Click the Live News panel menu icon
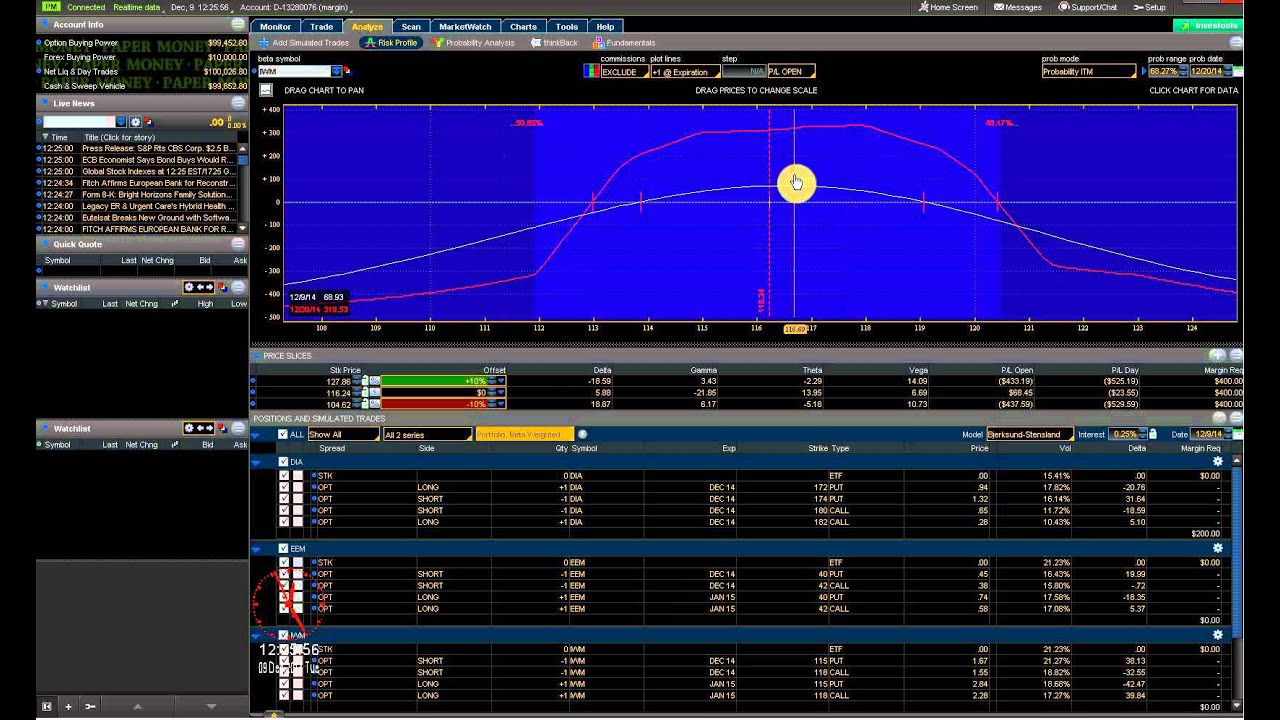Image resolution: width=1280 pixels, height=720 pixels. point(238,103)
